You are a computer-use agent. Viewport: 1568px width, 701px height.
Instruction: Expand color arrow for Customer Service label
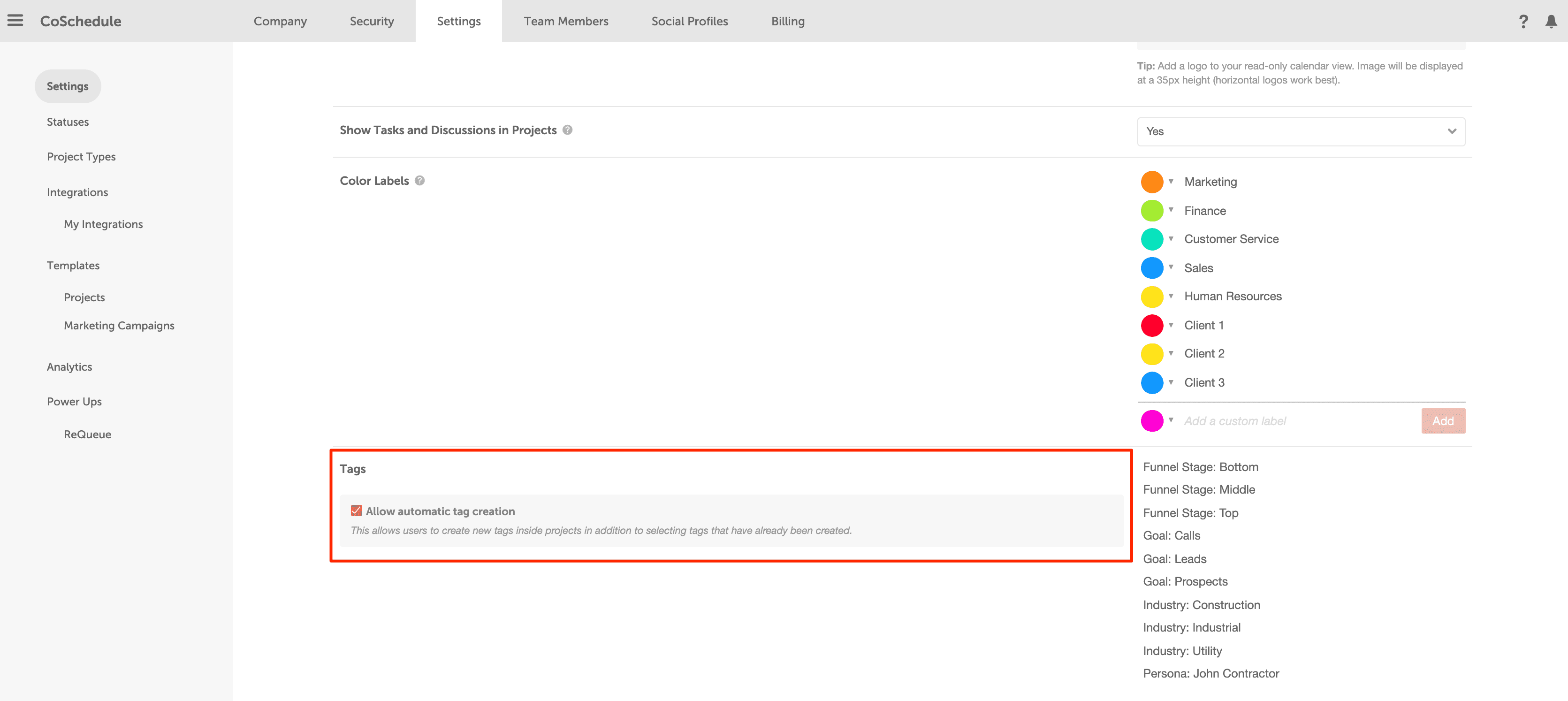tap(1171, 238)
